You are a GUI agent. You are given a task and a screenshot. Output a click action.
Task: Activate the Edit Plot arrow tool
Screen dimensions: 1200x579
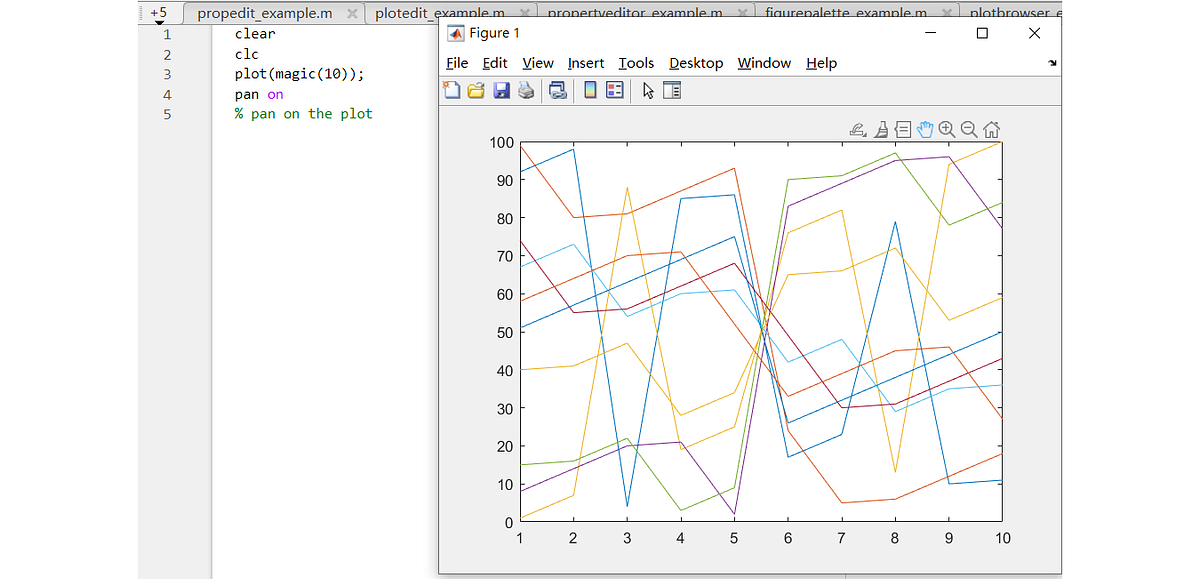(x=648, y=90)
